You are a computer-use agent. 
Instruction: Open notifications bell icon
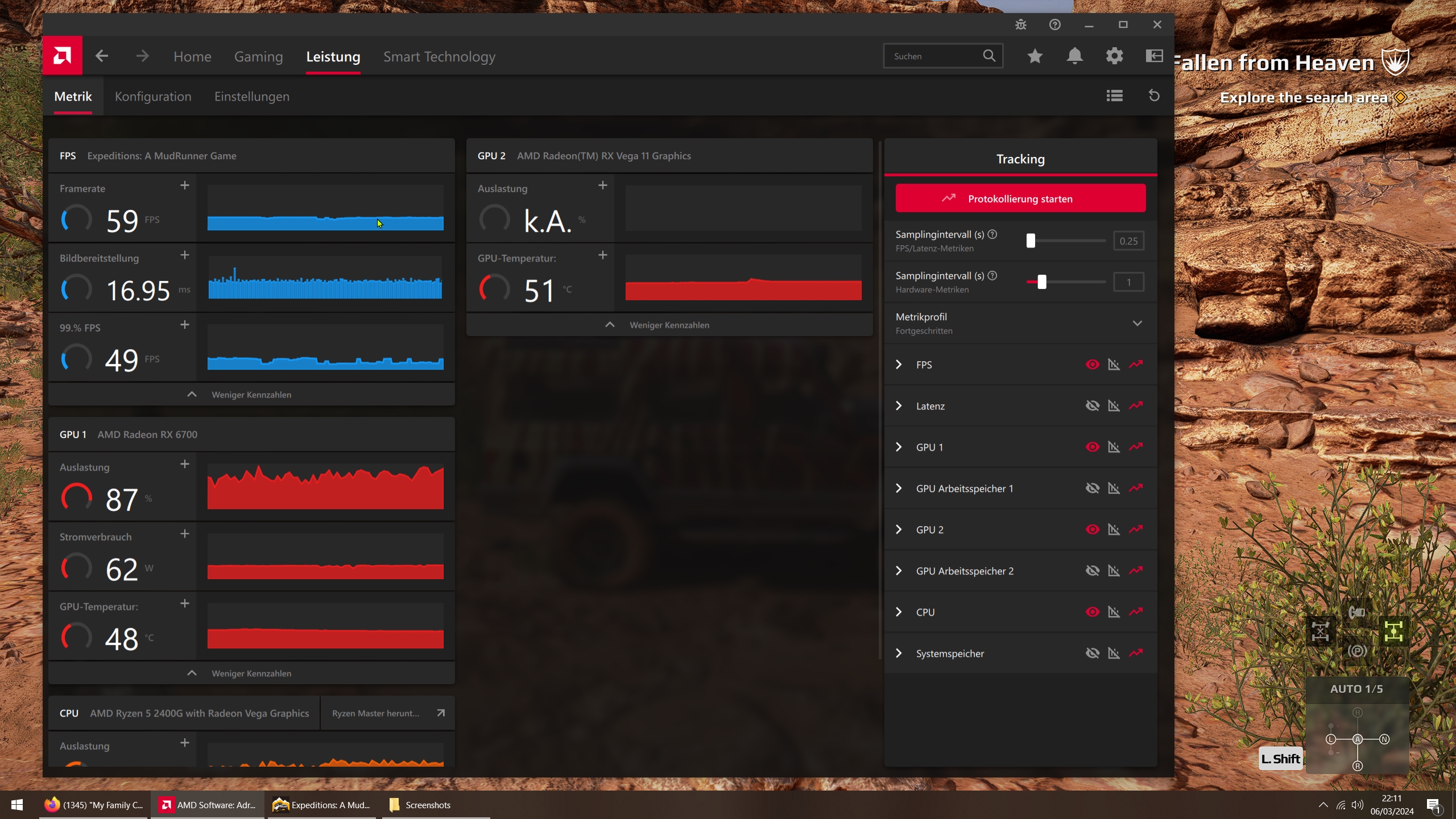[1074, 56]
